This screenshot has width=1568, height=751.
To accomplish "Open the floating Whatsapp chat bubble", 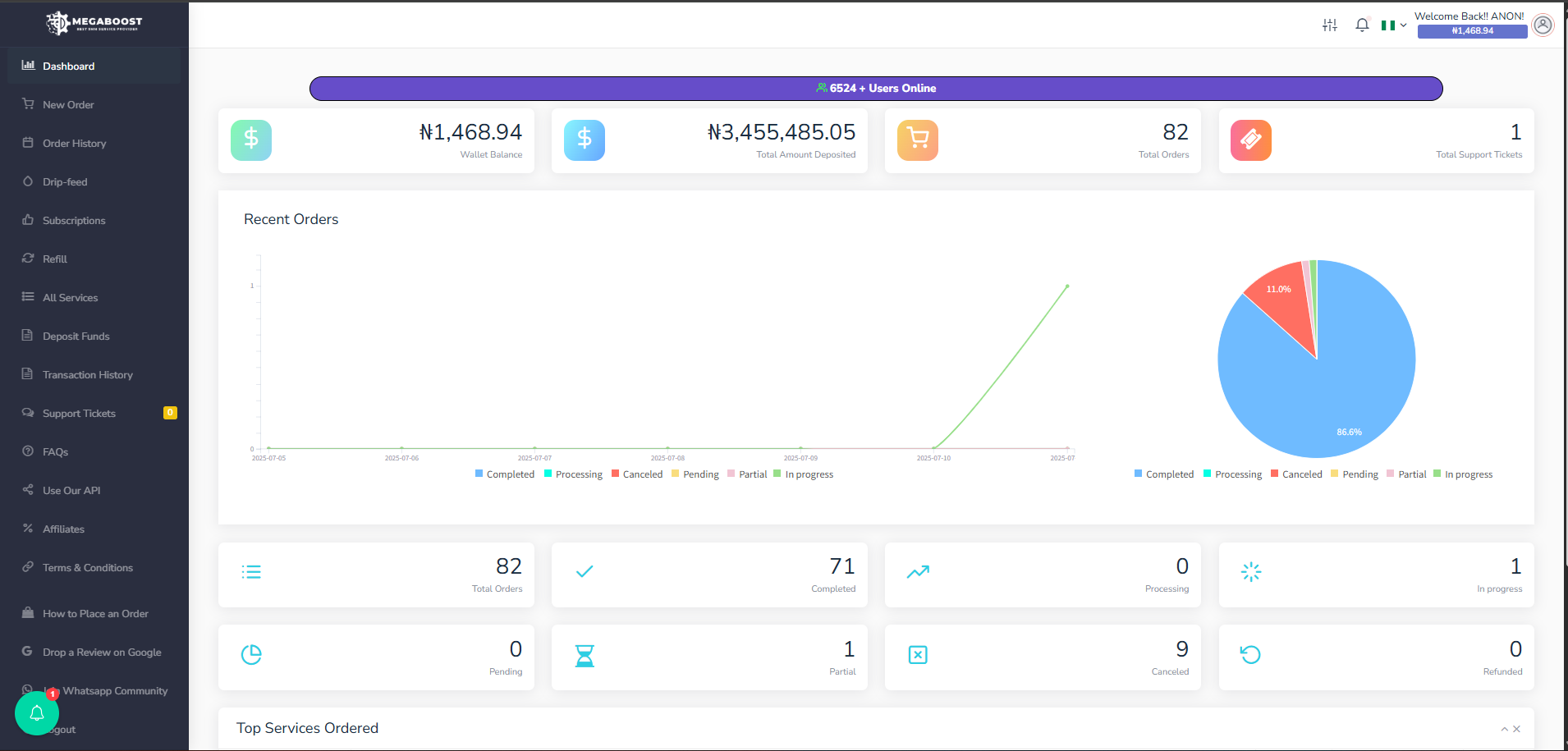I will click(36, 712).
